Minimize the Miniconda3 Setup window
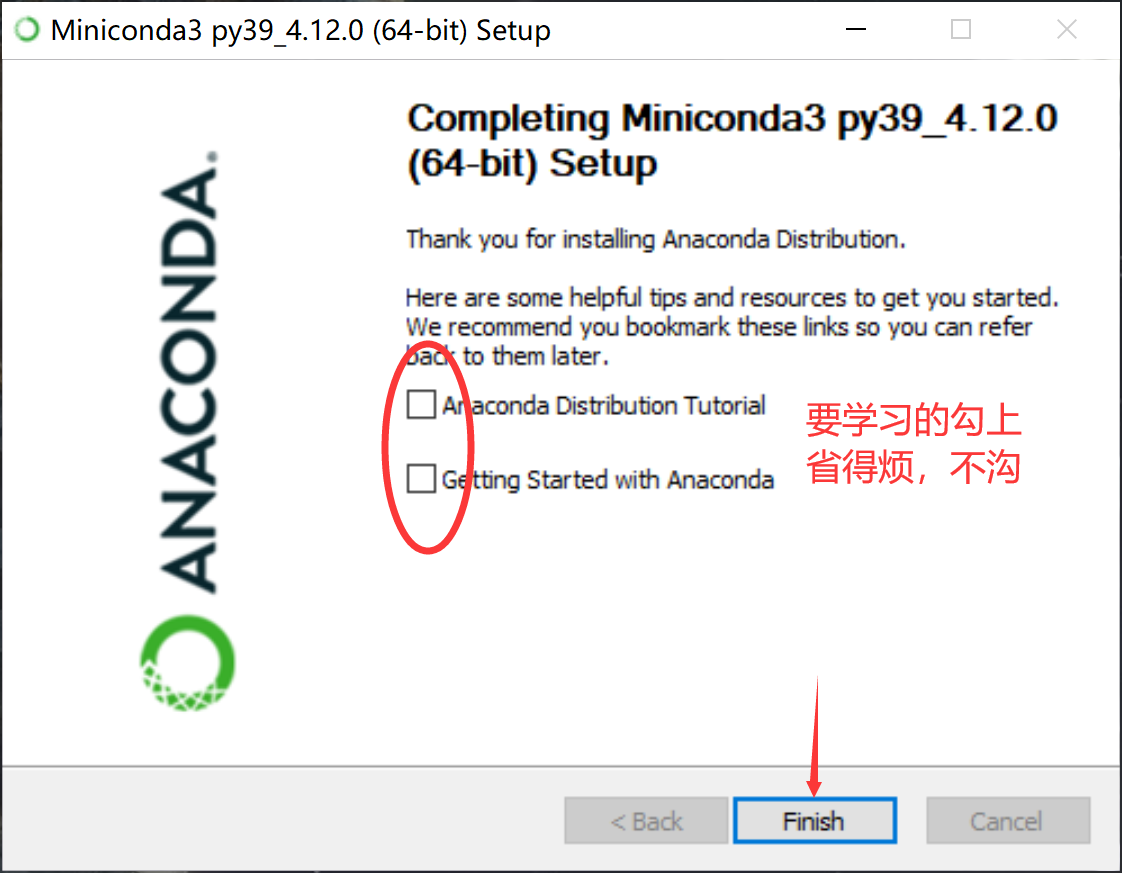The width and height of the screenshot is (1122, 873). click(856, 29)
